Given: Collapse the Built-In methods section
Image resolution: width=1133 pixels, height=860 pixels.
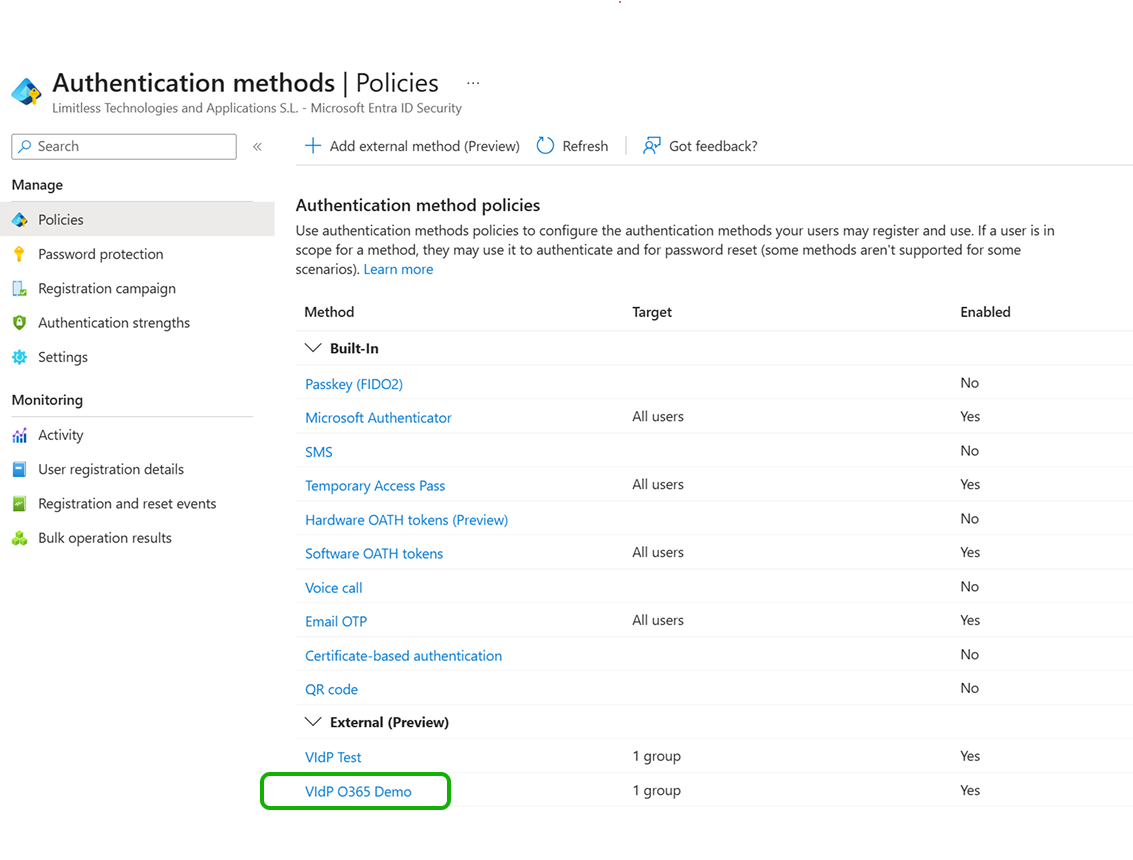Looking at the screenshot, I should (x=313, y=349).
